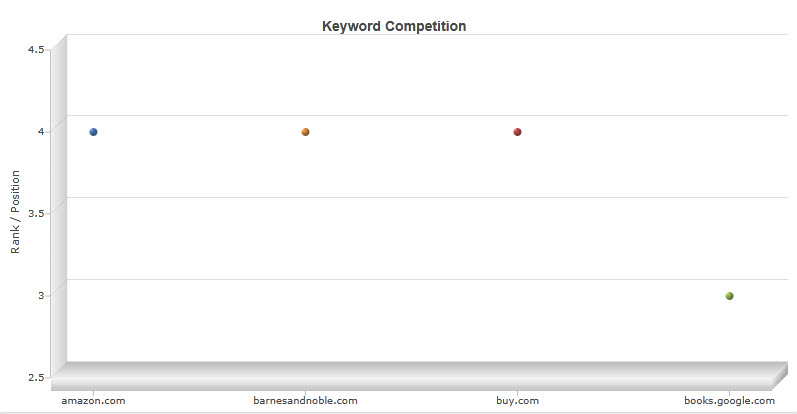Select the orange barnesandnoble.com data point
This screenshot has width=797, height=414.
pos(305,132)
